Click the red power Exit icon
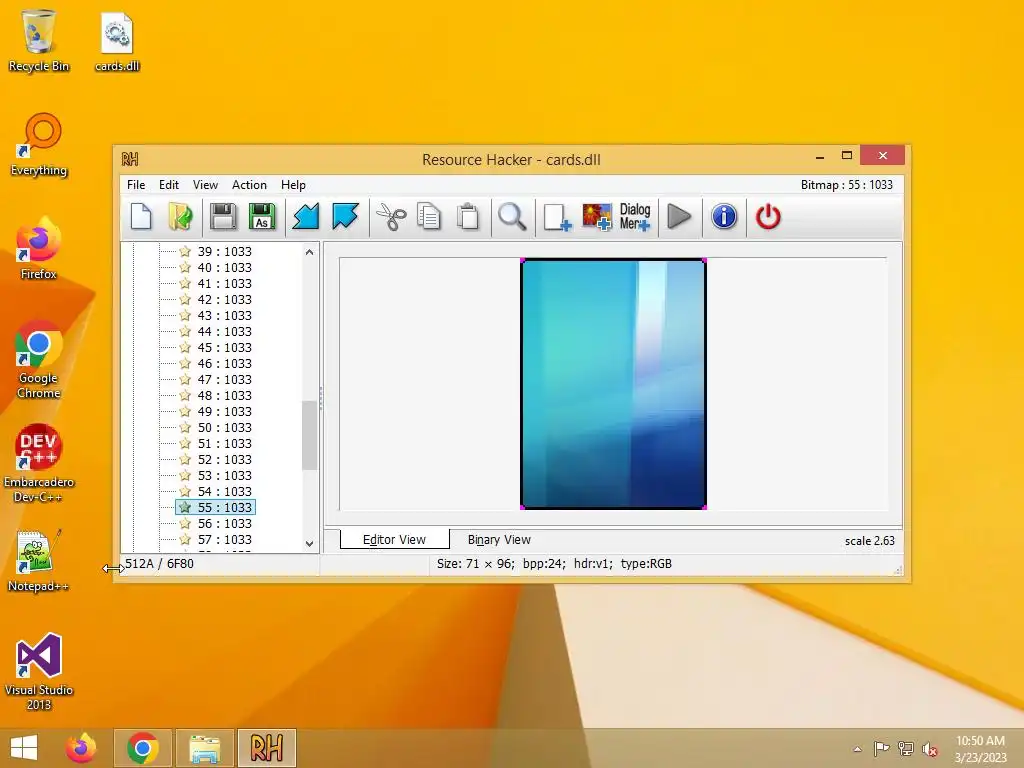The width and height of the screenshot is (1024, 768). [x=768, y=217]
